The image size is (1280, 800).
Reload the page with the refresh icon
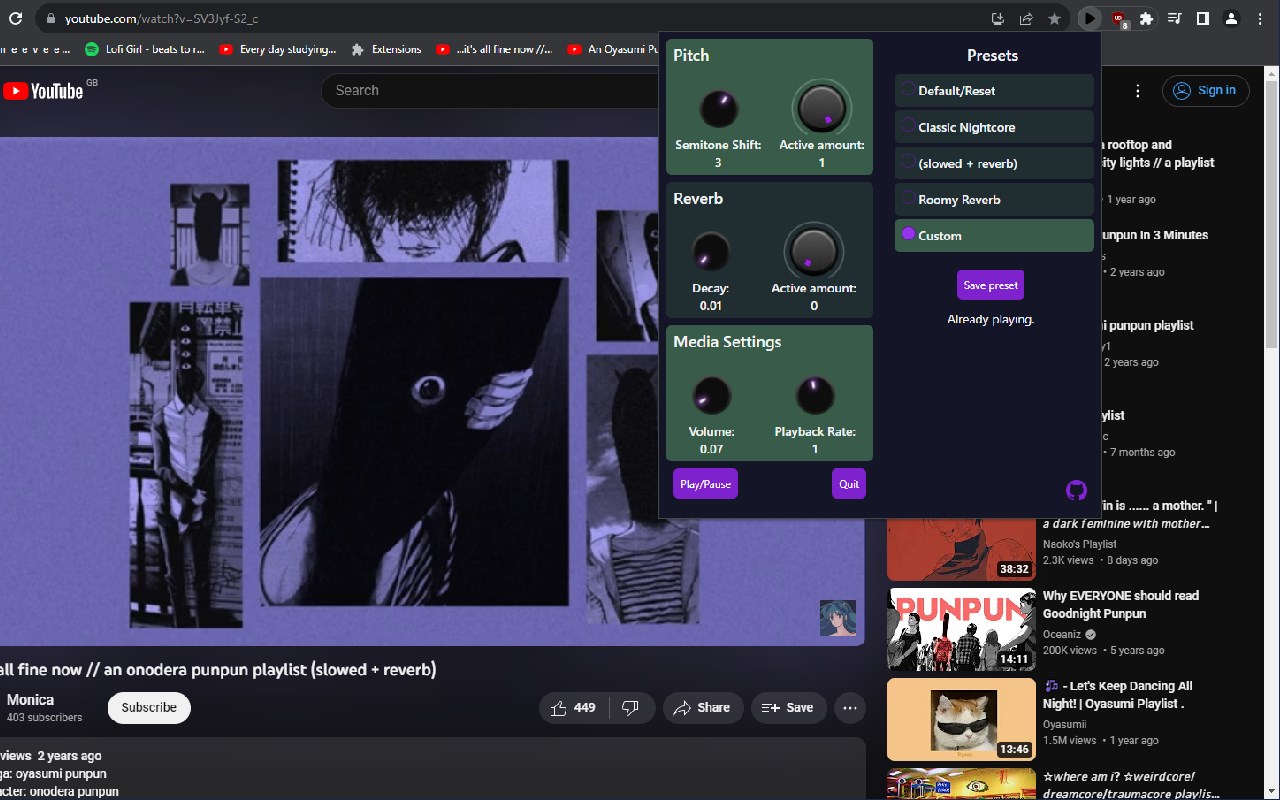point(15,18)
